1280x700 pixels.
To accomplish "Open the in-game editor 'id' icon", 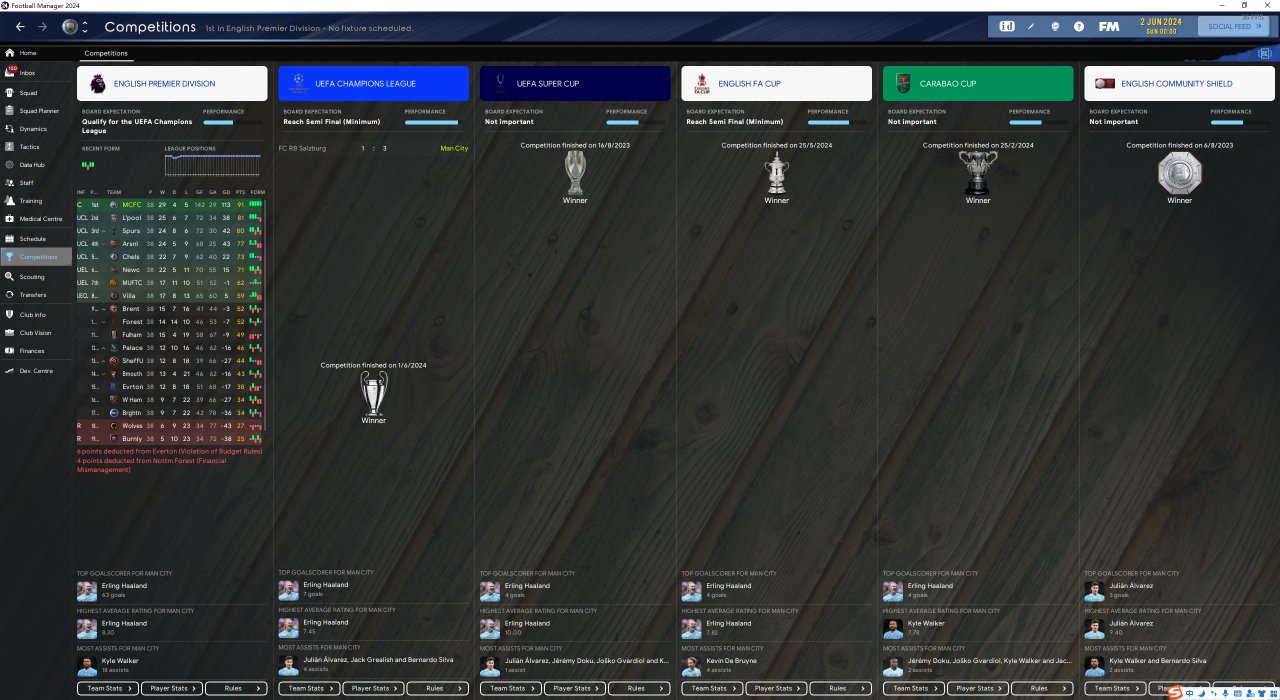I will tap(1007, 26).
